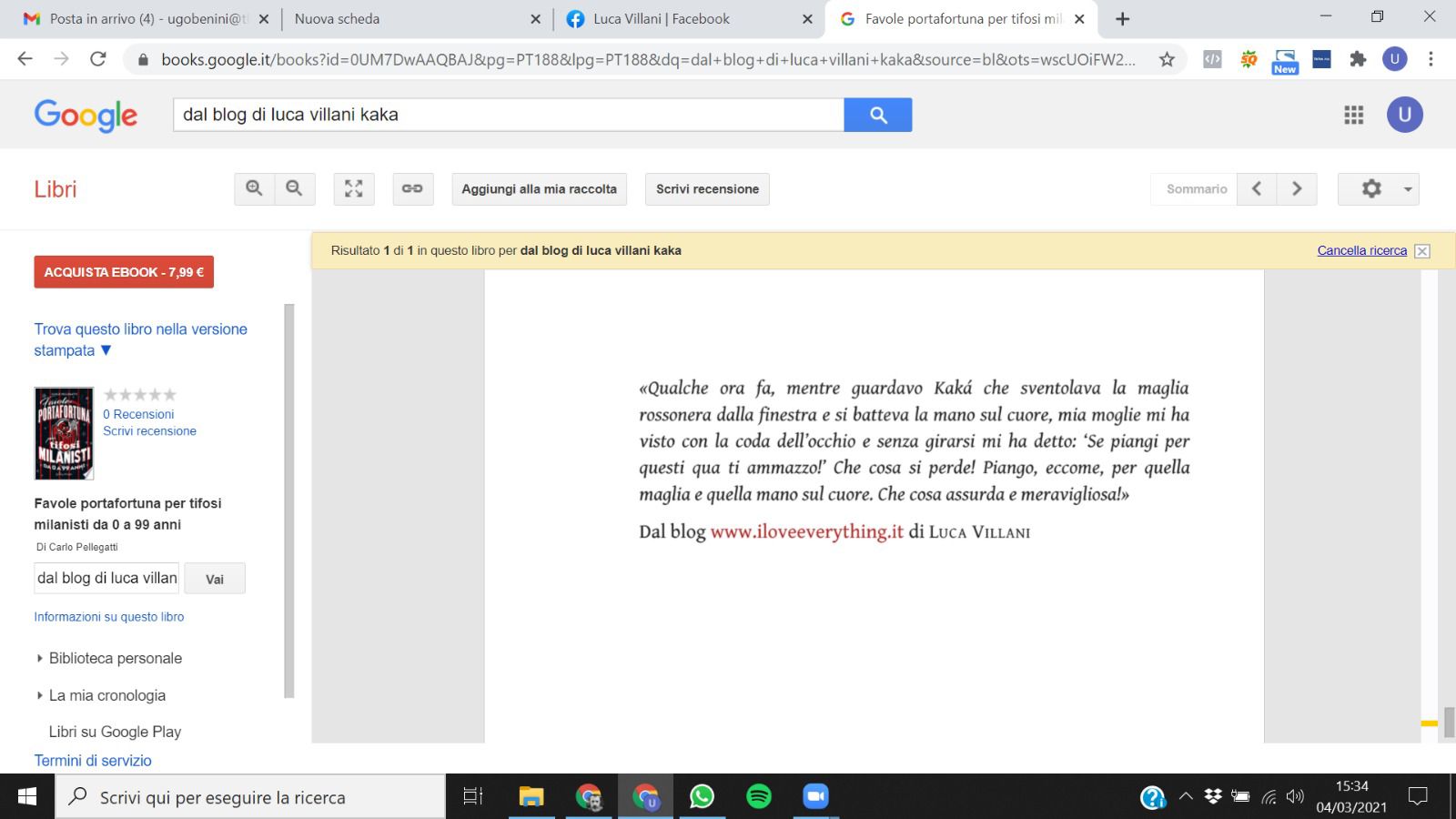Switch to Nuova scheda tab

417,18
